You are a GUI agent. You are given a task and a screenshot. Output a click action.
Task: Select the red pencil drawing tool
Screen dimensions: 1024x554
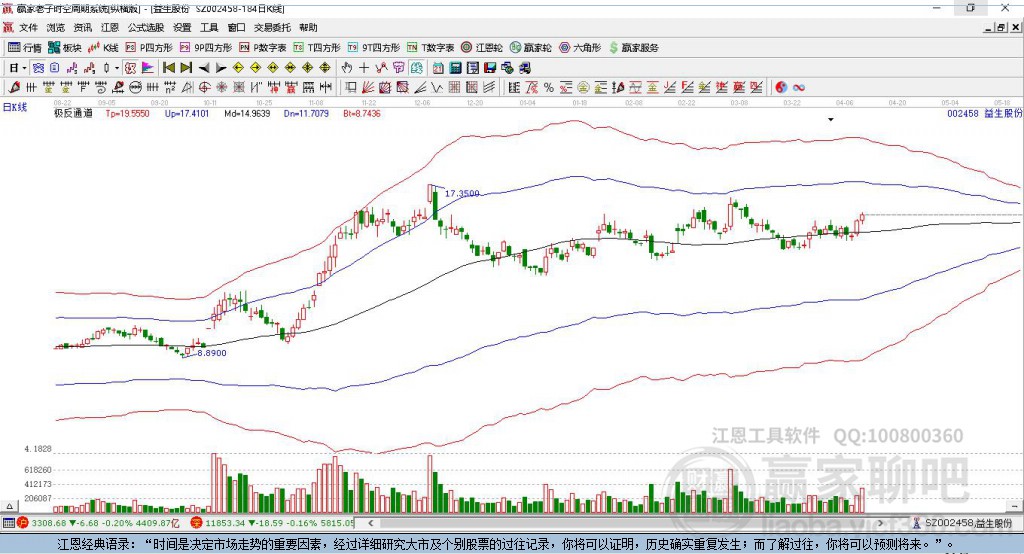14,88
